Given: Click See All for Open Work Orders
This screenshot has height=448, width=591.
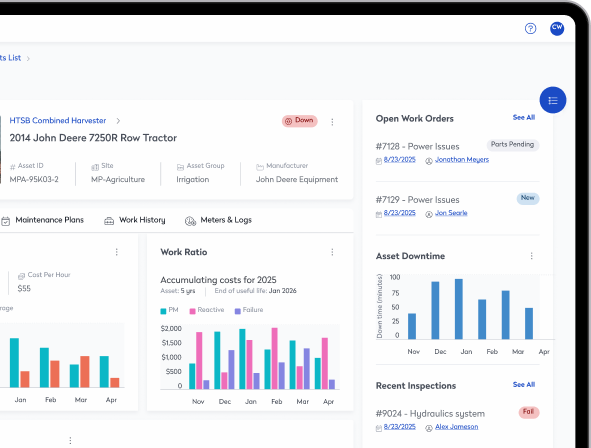Looking at the screenshot, I should [x=524, y=118].
